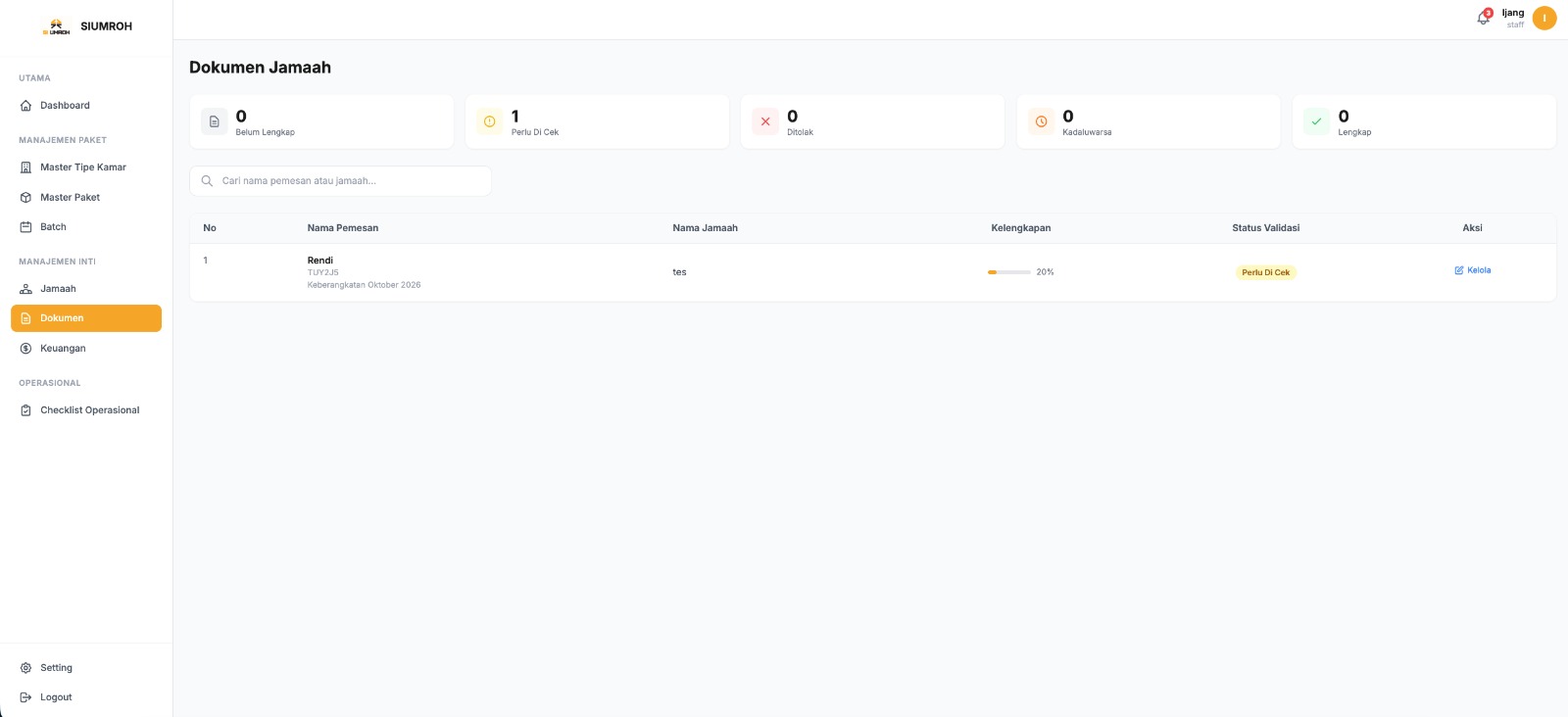Click the 20% completeness progress bar
Image resolution: width=1568 pixels, height=717 pixels.
1008,272
